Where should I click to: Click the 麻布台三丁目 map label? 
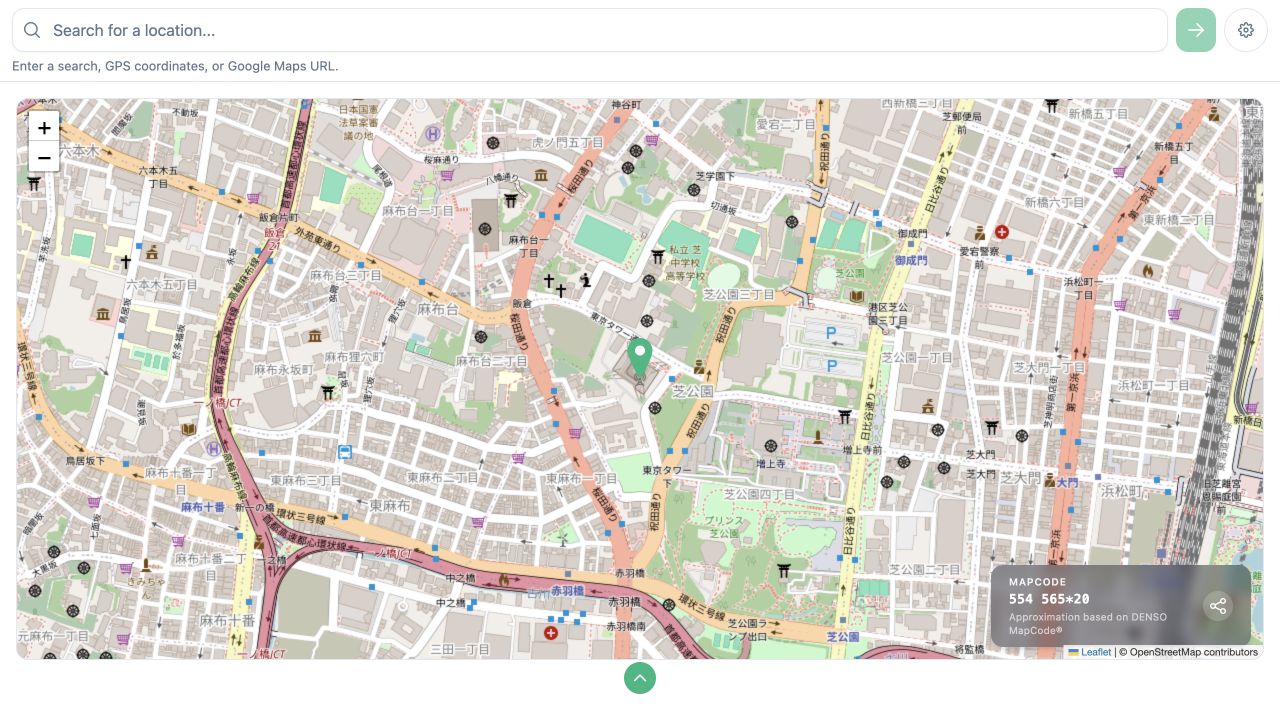coord(345,275)
